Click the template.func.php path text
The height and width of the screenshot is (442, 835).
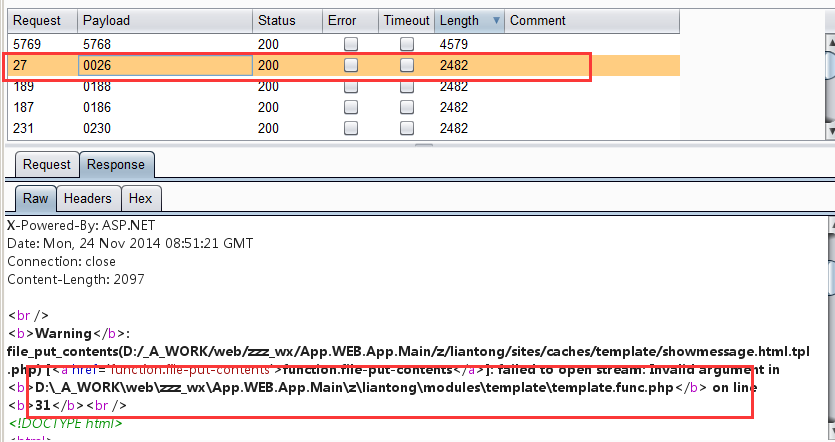pos(354,387)
